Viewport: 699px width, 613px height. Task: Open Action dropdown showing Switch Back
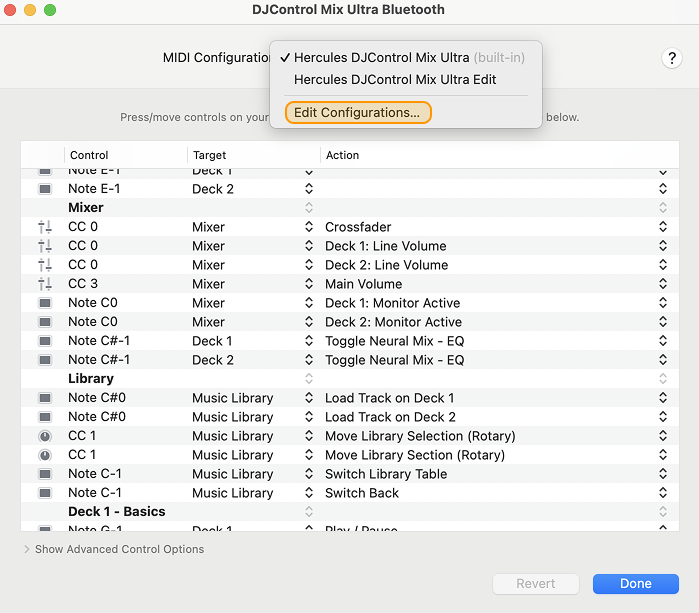pos(663,493)
